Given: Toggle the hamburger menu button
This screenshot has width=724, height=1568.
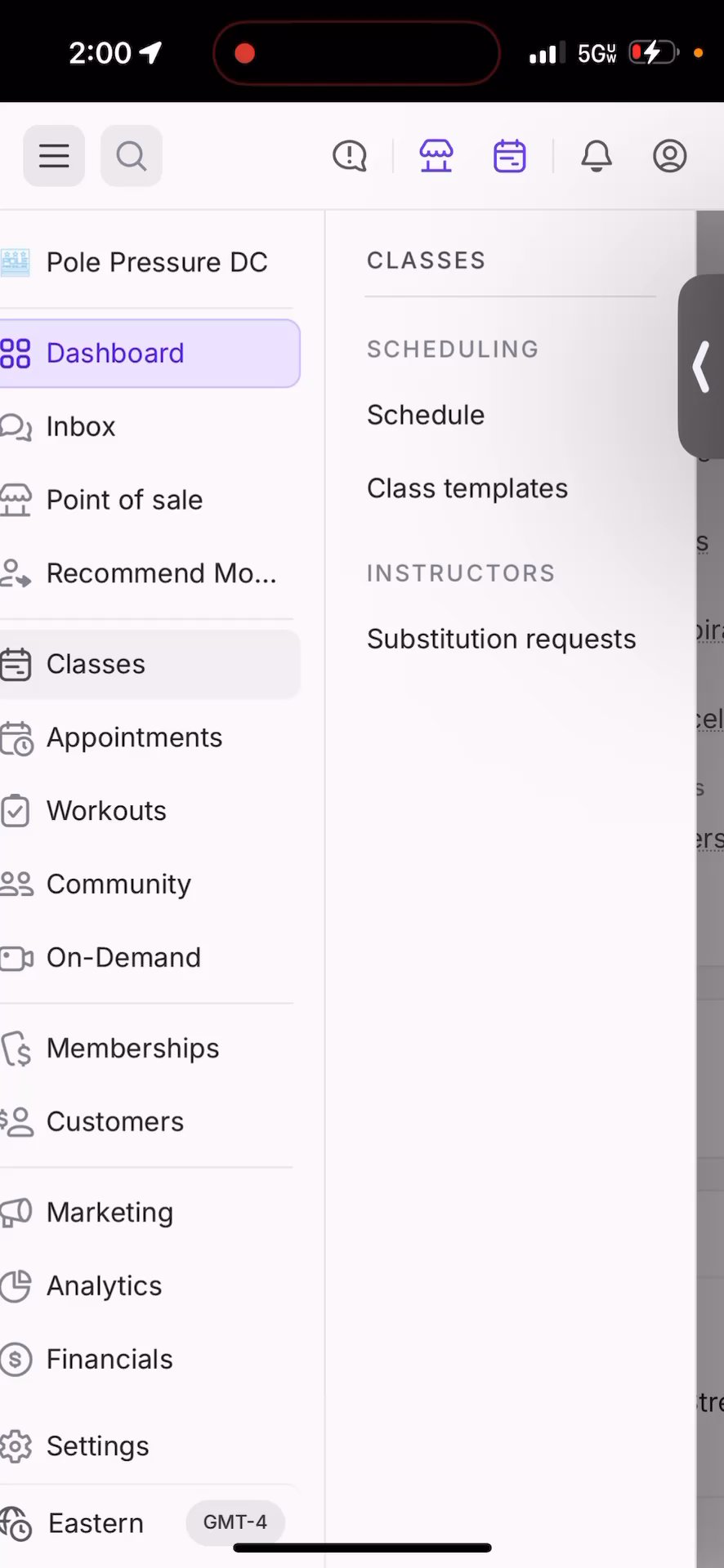Looking at the screenshot, I should click(x=54, y=155).
